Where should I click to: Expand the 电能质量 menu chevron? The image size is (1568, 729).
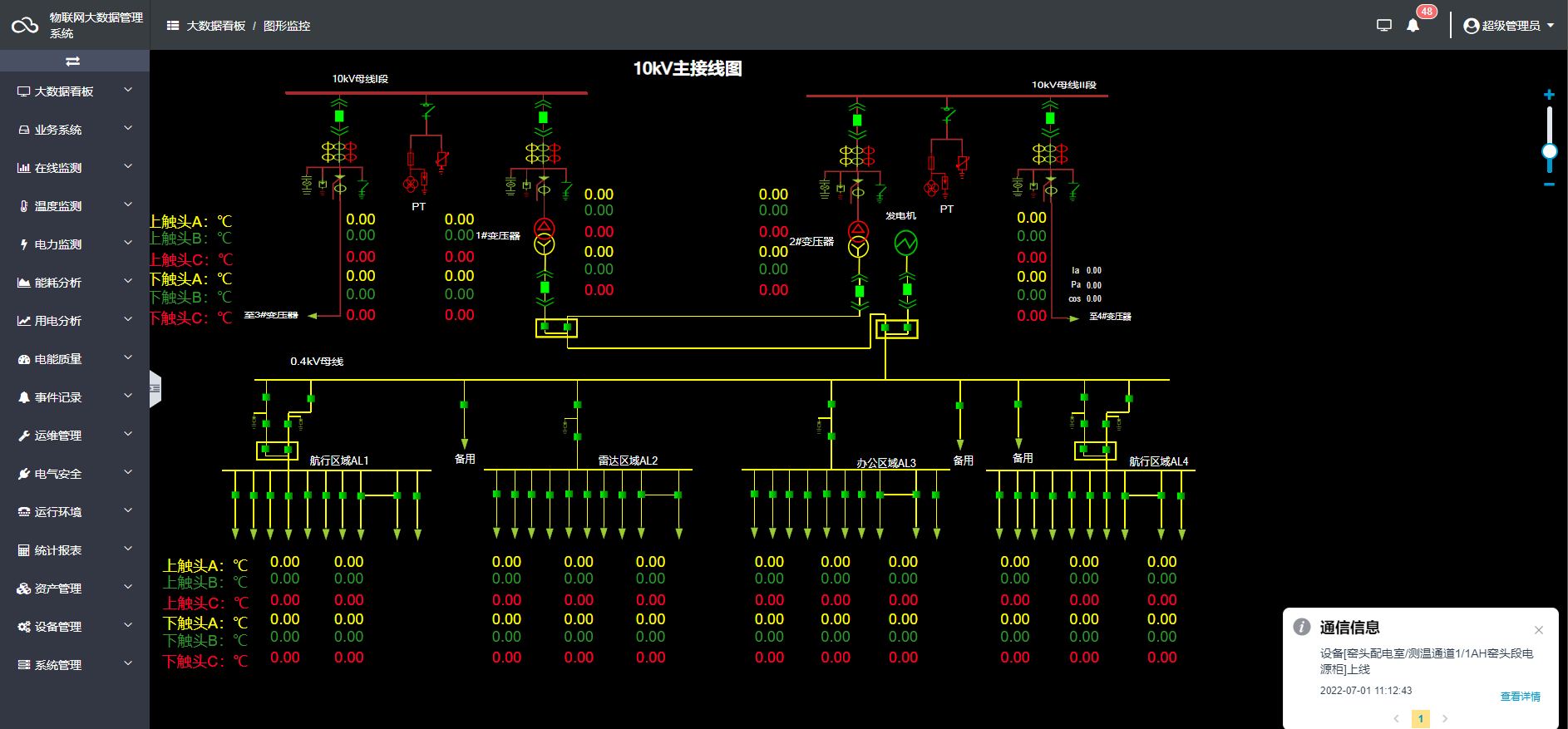click(x=128, y=357)
